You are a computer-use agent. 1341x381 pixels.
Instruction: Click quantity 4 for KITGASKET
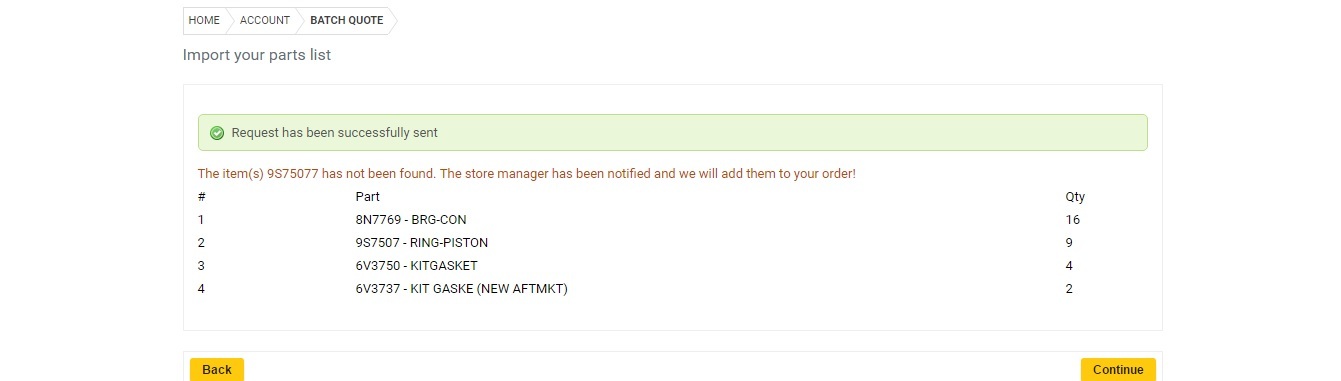[x=1070, y=266]
